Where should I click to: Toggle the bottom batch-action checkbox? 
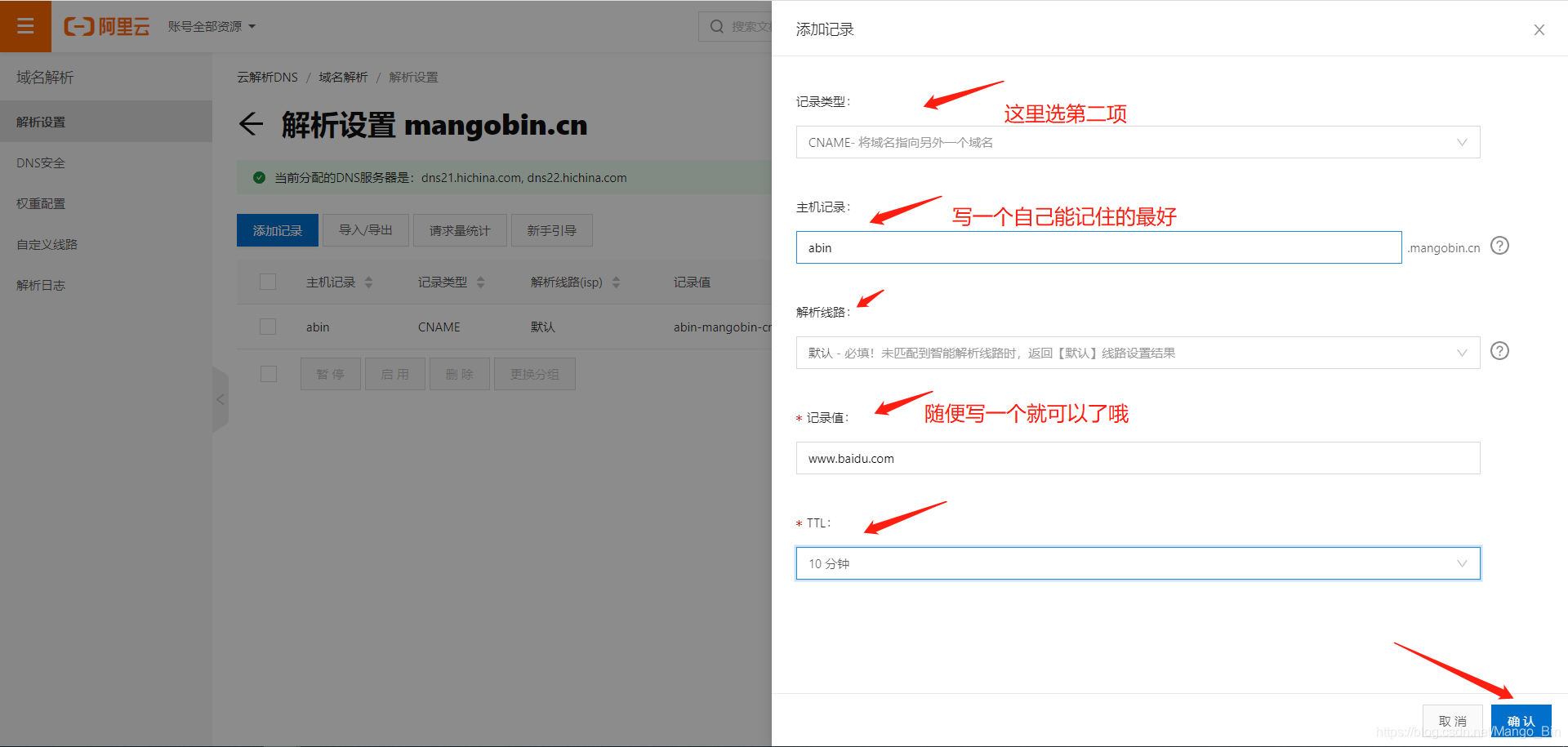[268, 374]
